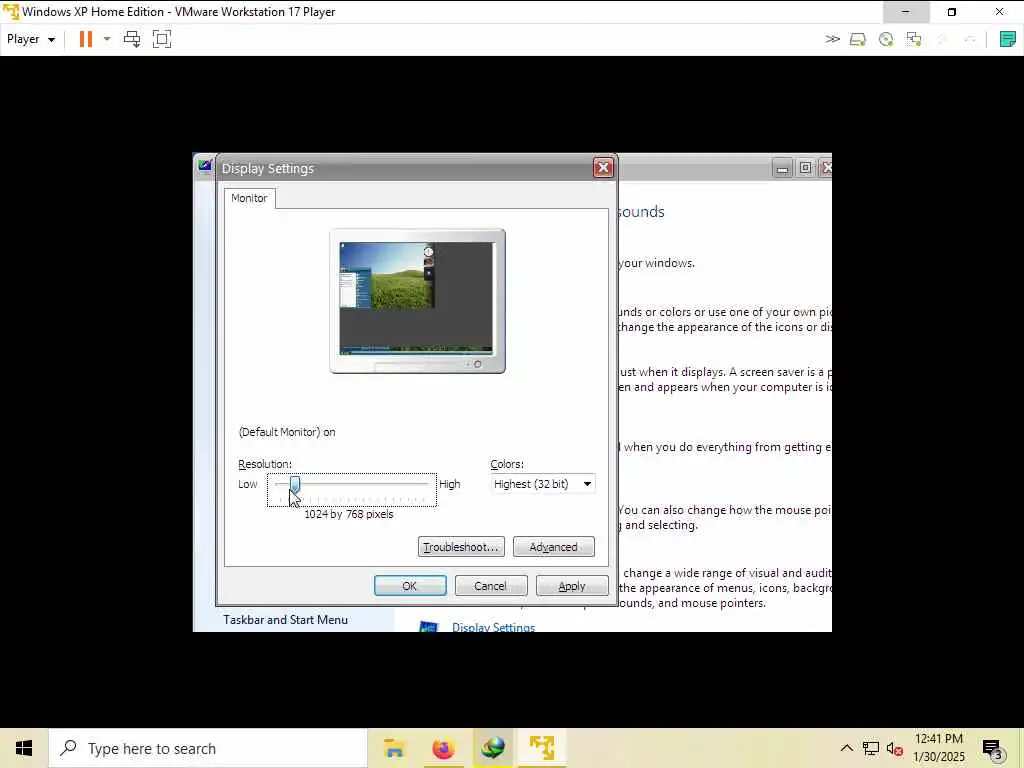Click the Advanced button

554,547
